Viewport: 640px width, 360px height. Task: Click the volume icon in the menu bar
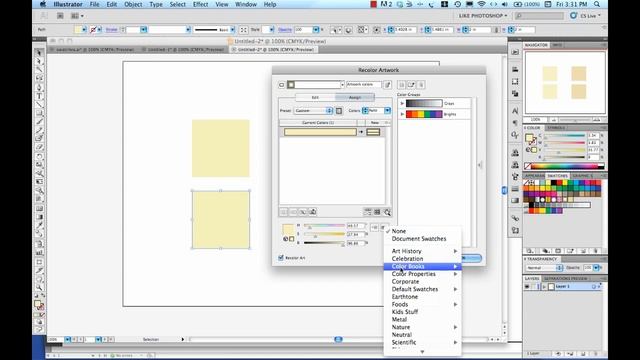(505, 4)
